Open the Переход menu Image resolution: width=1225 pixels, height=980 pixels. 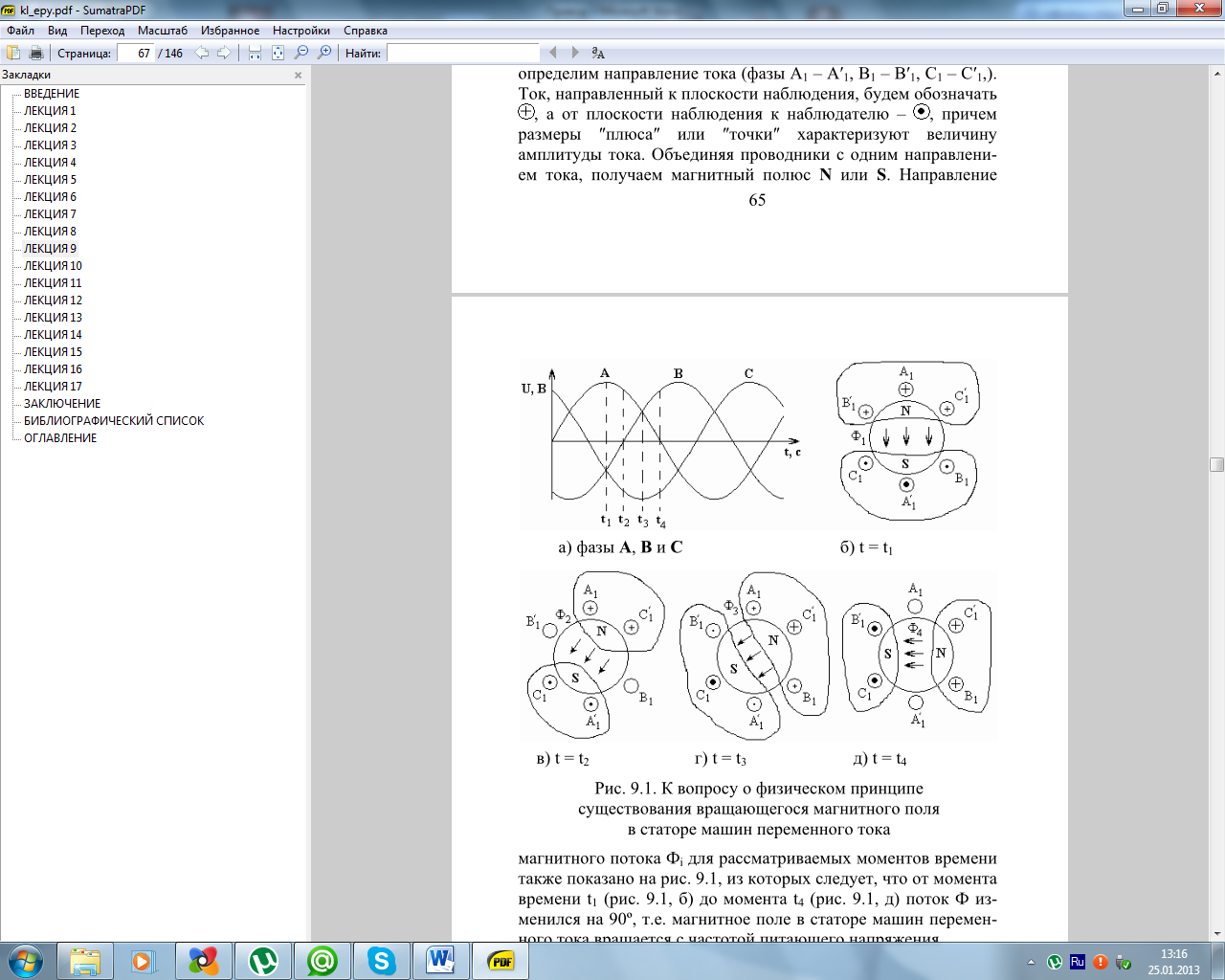(x=102, y=31)
